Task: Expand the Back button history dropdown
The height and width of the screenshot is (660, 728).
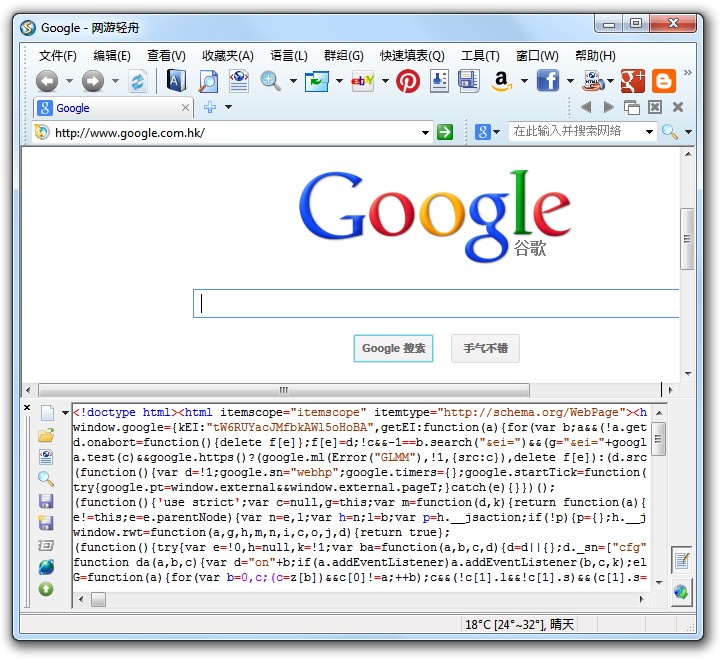Action: coord(69,81)
